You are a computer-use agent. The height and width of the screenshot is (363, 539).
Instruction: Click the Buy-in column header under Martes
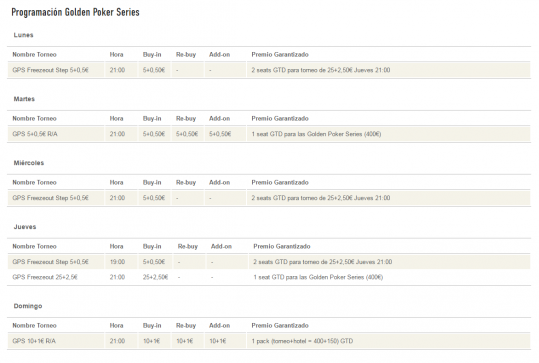(x=152, y=119)
